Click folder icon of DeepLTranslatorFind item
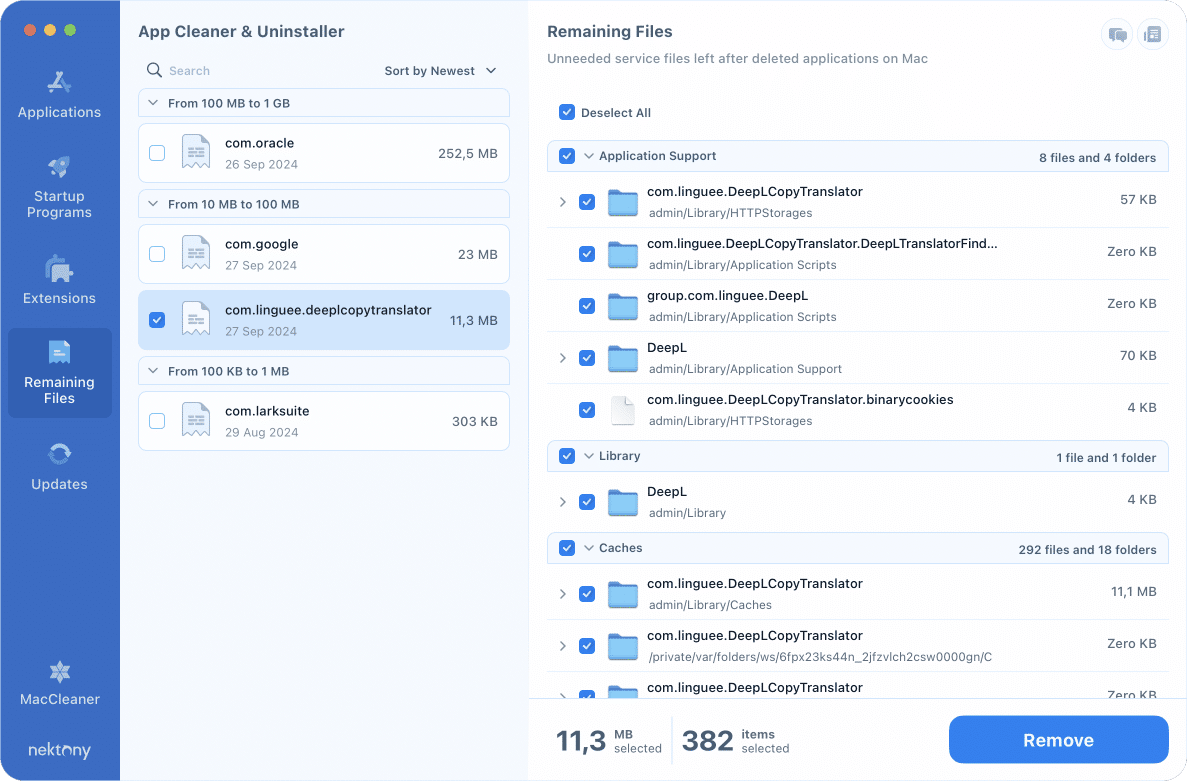Screen dimensions: 1187x781 [x=623, y=254]
